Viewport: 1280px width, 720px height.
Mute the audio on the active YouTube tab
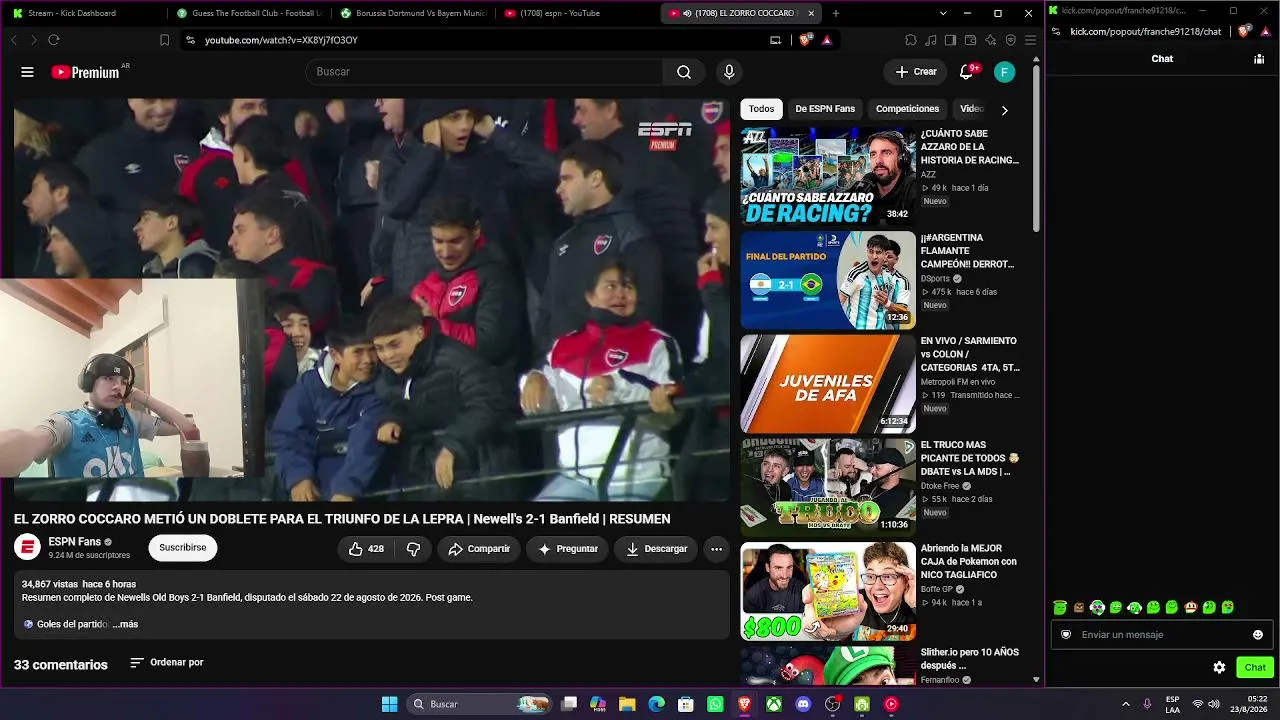coord(688,13)
